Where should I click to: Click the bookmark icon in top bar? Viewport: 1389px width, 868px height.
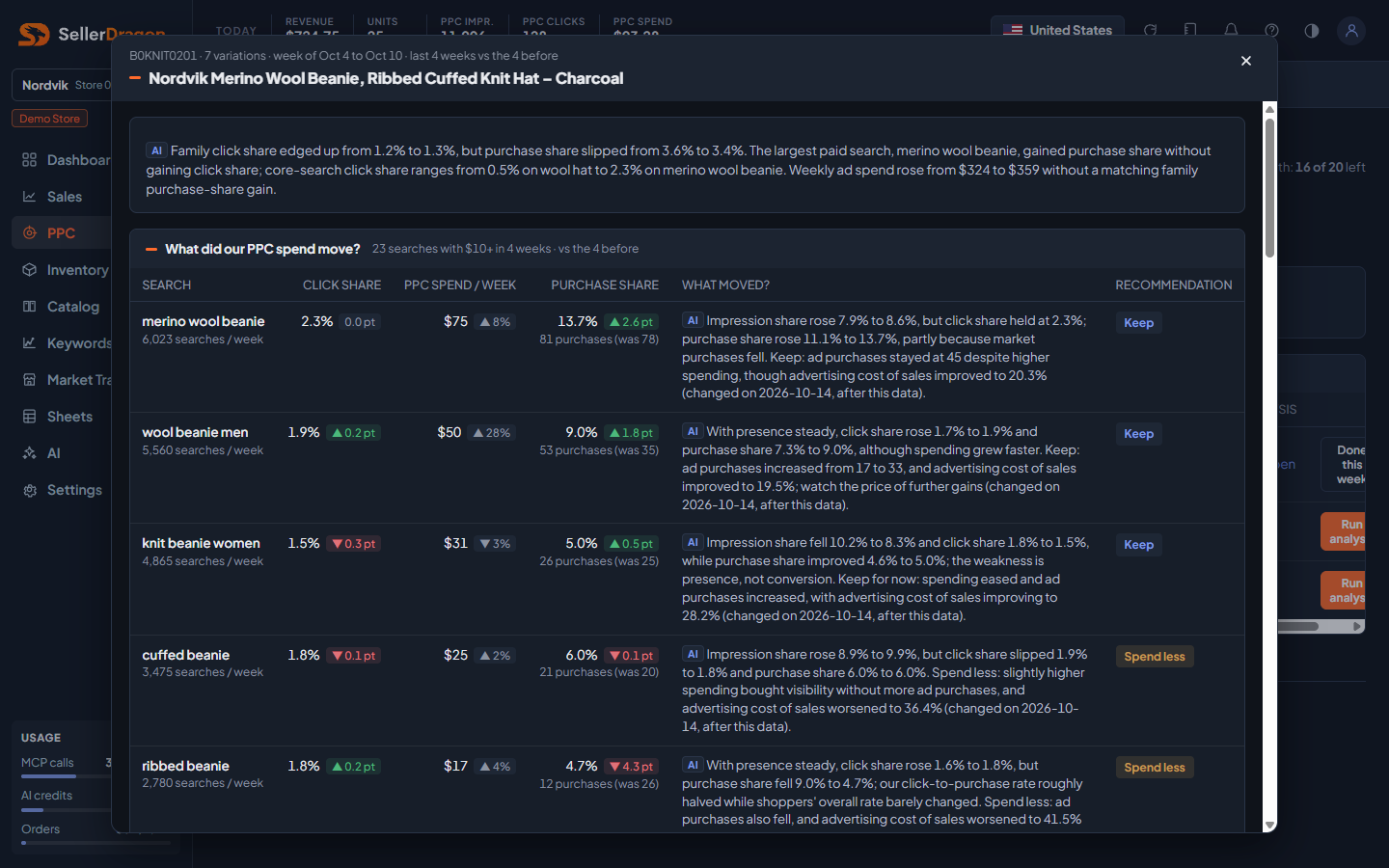(1190, 30)
